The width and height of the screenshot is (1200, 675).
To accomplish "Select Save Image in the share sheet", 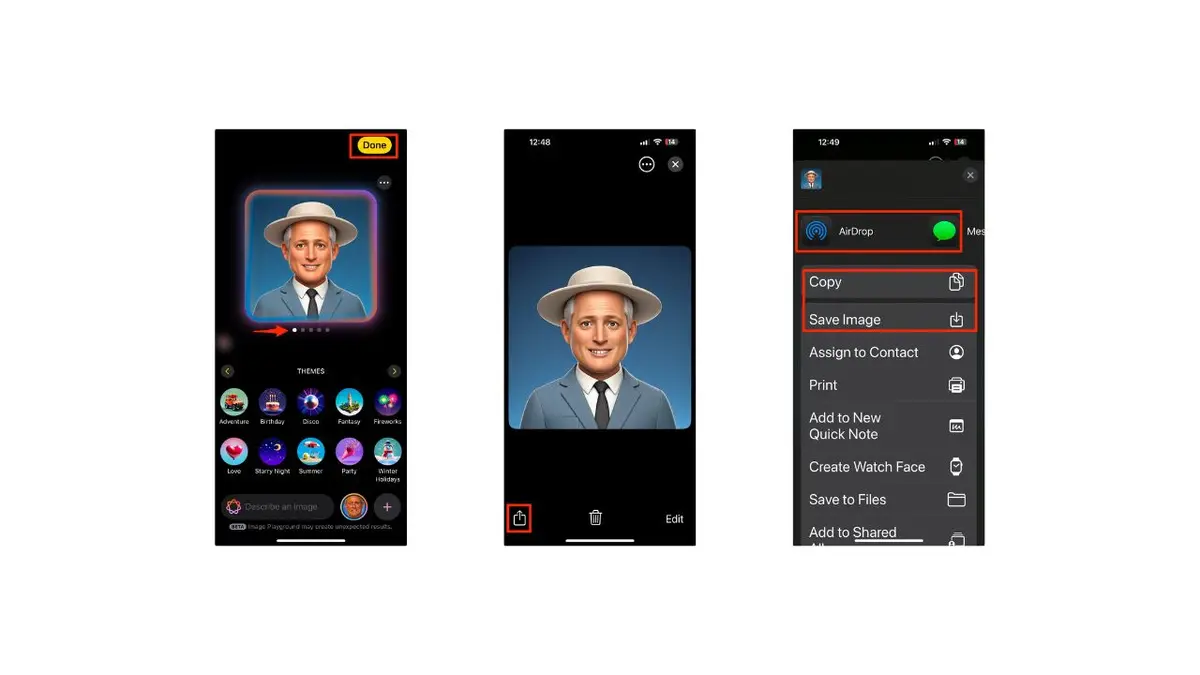I will 889,319.
